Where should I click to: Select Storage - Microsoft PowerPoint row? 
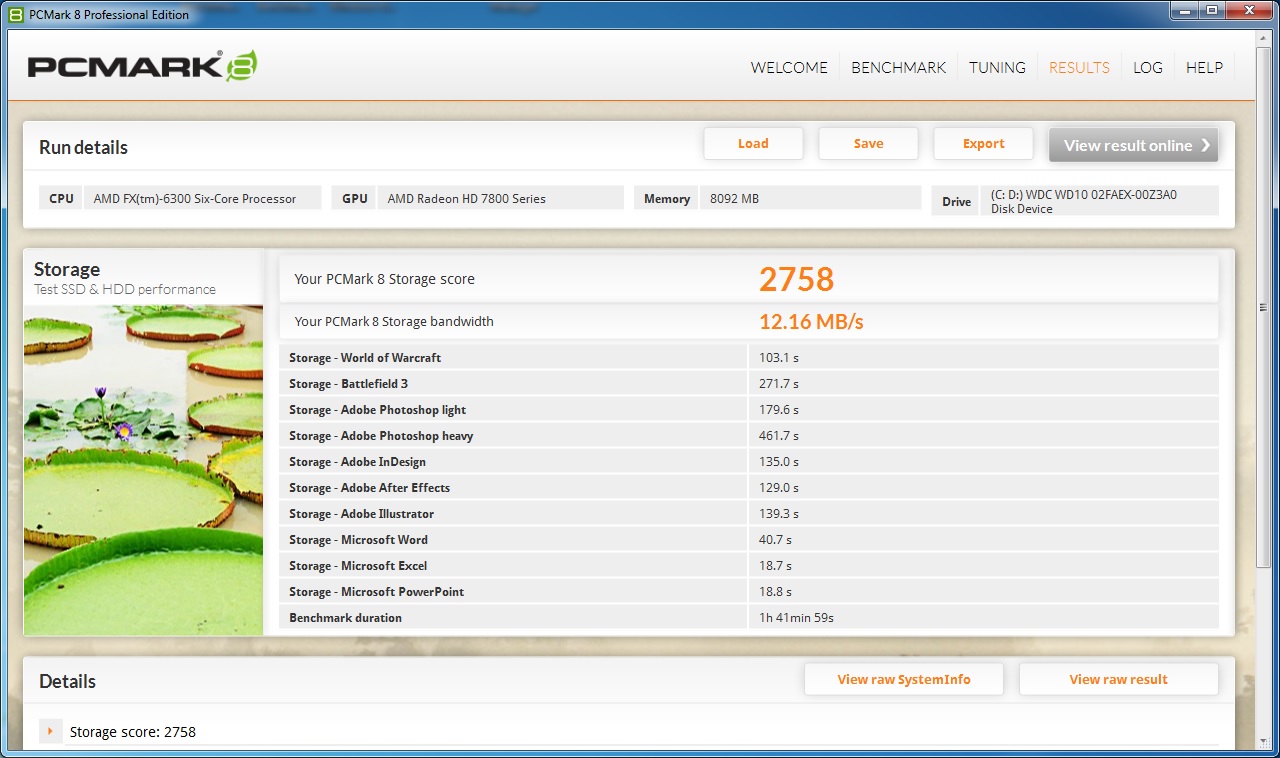click(749, 592)
